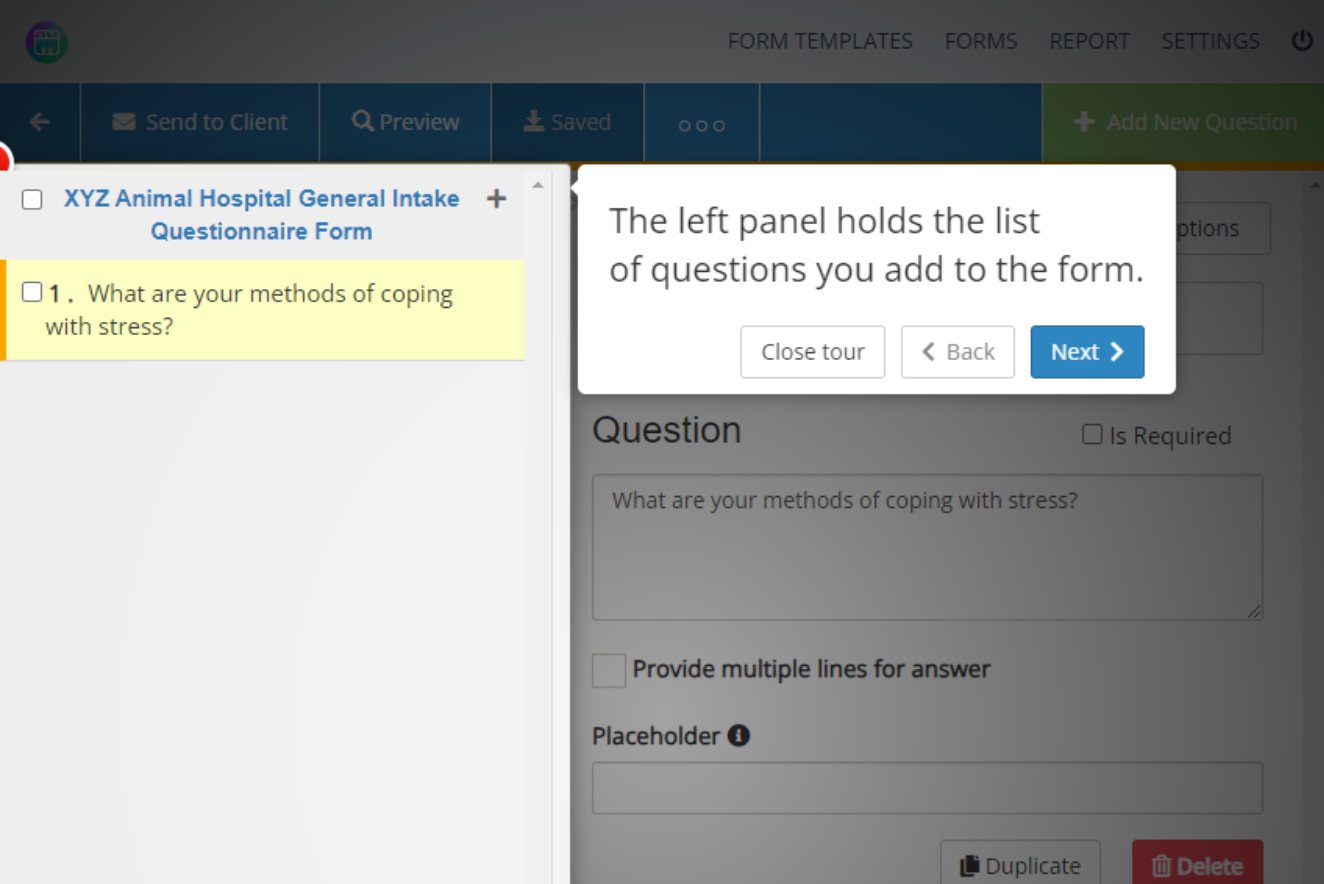Open SETTINGS from the top navigation

pos(1210,41)
